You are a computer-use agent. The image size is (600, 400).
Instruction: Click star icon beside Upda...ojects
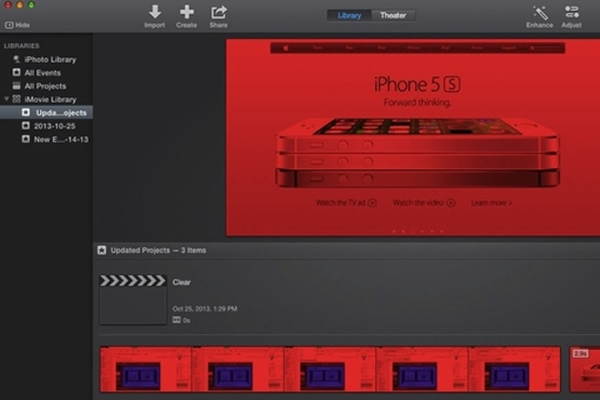pos(26,112)
